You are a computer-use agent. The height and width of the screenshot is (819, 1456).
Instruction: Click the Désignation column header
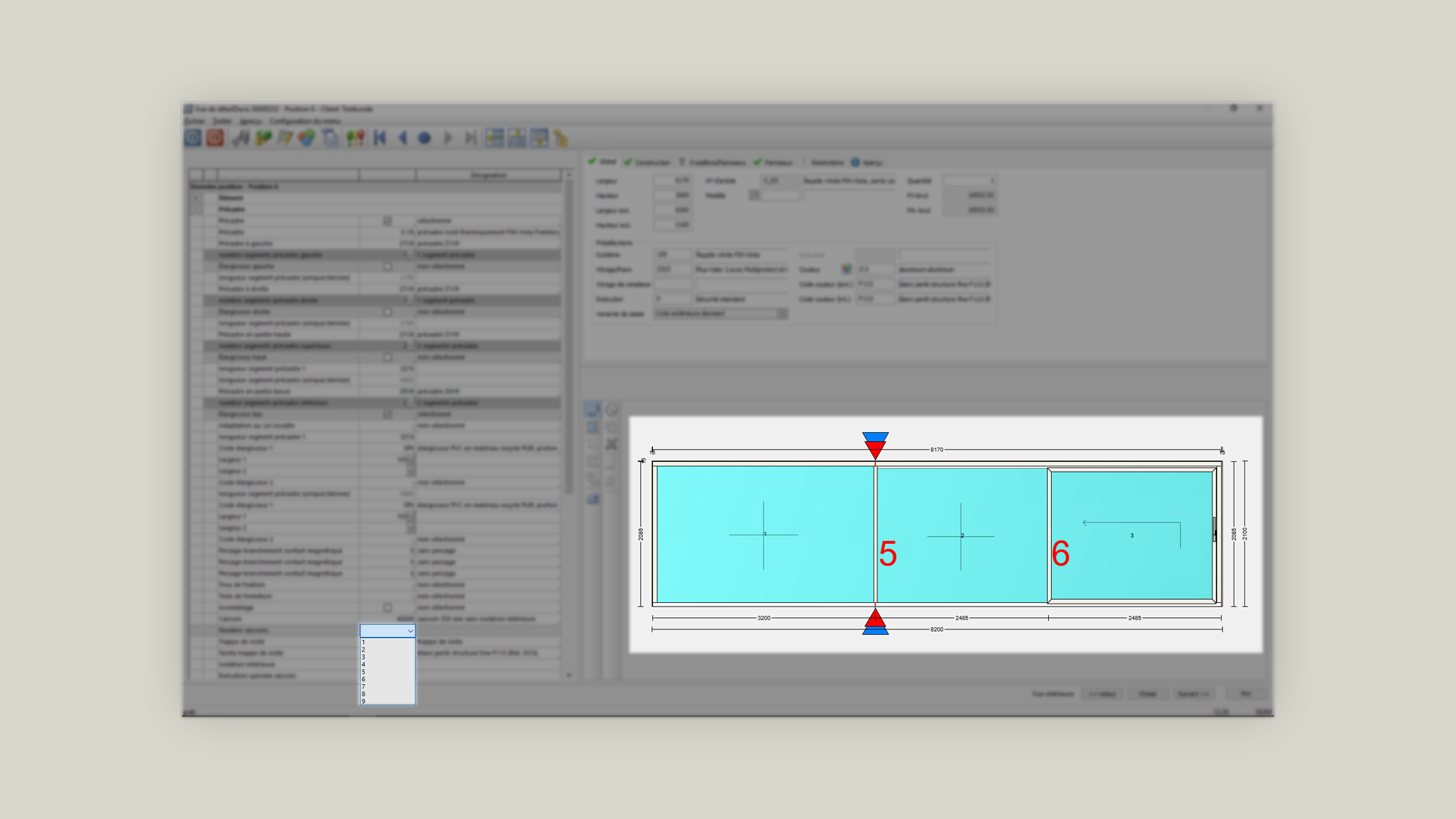pyautogui.click(x=488, y=175)
